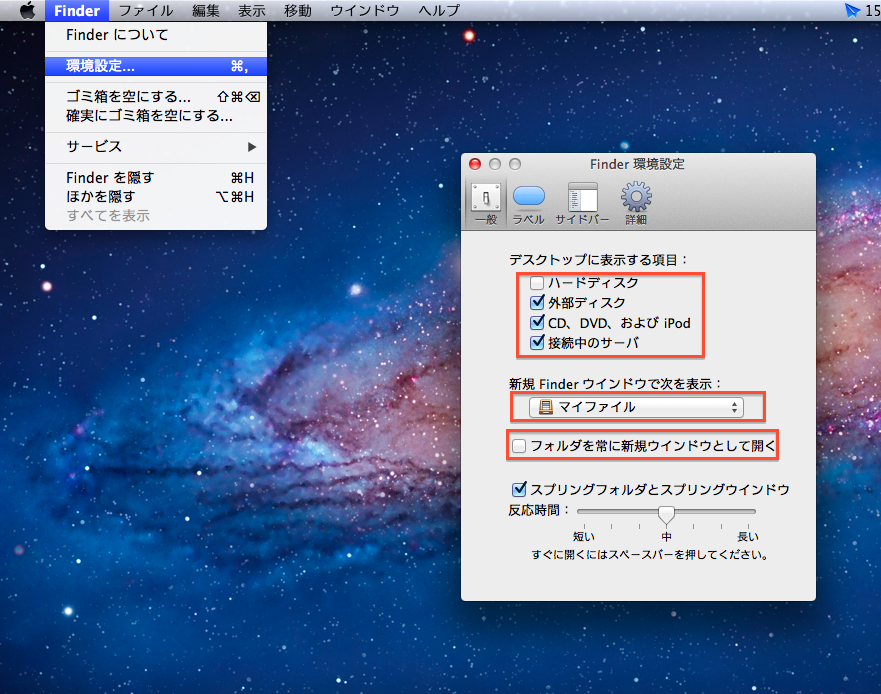This screenshot has height=694, width=881.
Task: Choose Finder を隠す menu item
Action: click(156, 178)
